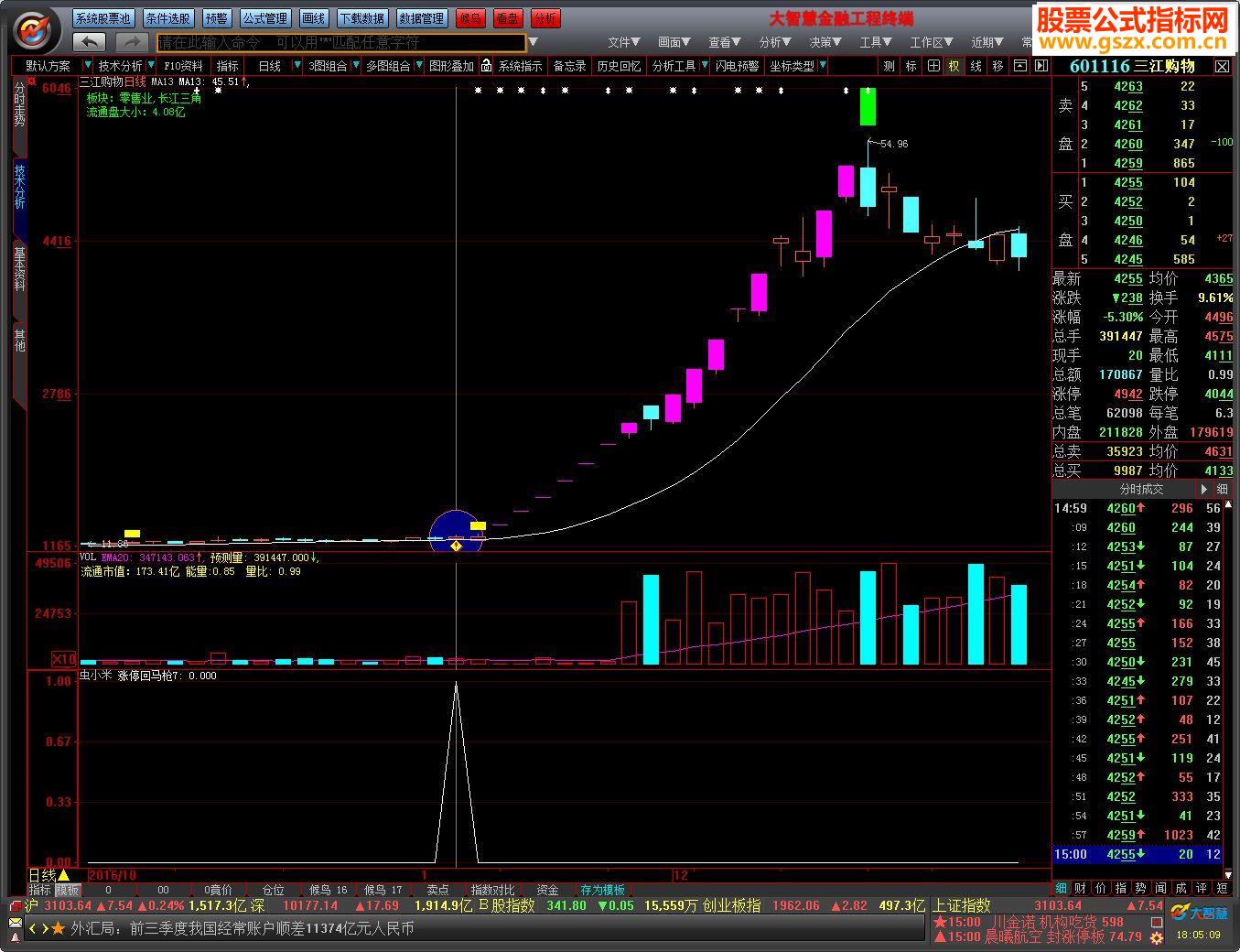Image resolution: width=1240 pixels, height=952 pixels.
Task: Open the 决策 menu
Action: 825,42
